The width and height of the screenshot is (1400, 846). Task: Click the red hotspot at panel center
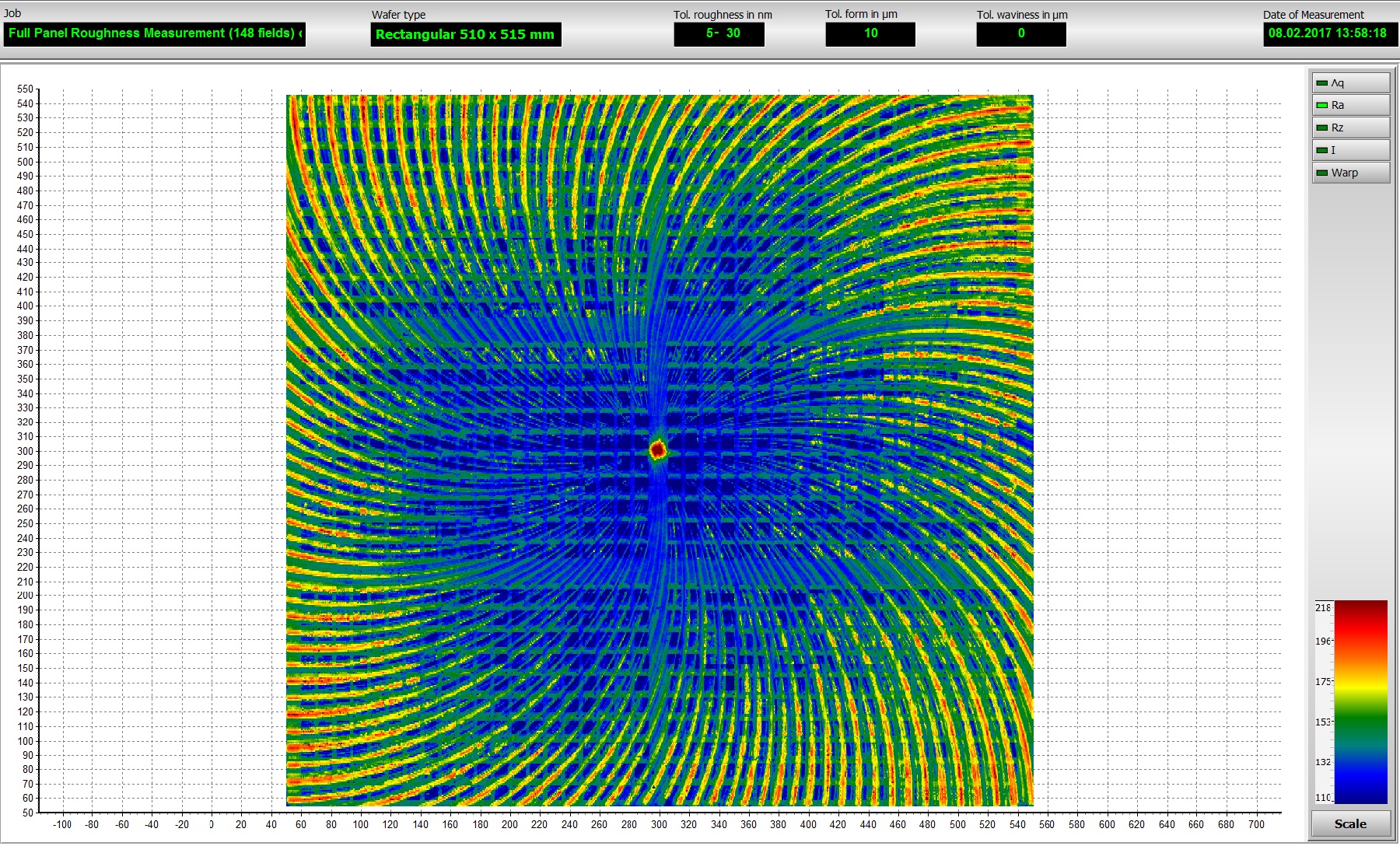pyautogui.click(x=658, y=449)
